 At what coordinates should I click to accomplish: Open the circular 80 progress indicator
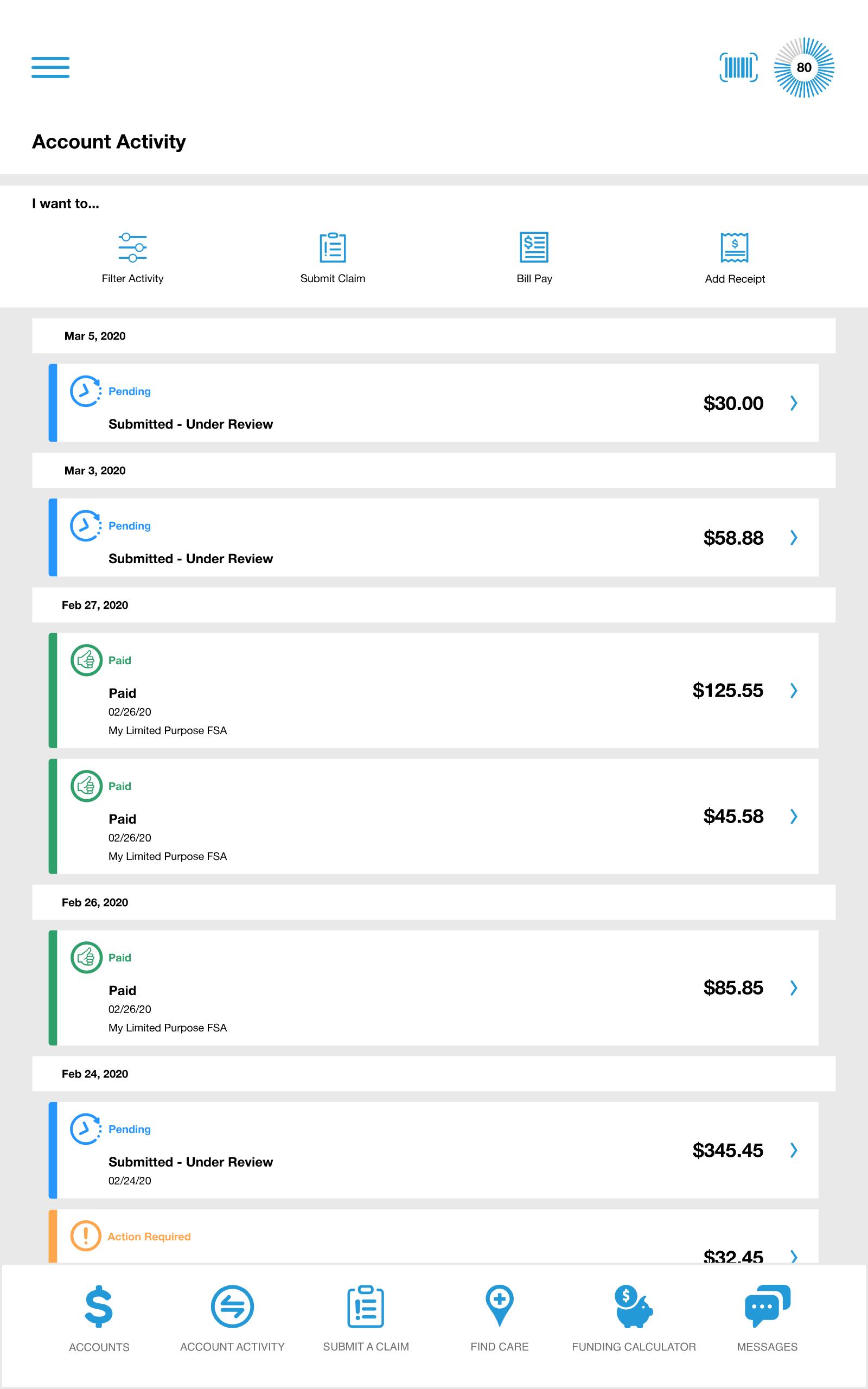pos(803,67)
